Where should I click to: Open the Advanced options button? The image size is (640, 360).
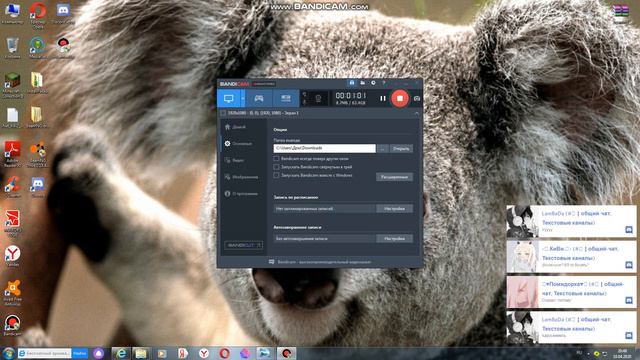coord(394,177)
